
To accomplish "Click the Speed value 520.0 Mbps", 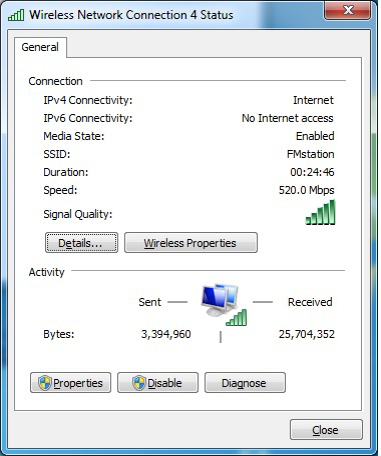I will point(306,190).
